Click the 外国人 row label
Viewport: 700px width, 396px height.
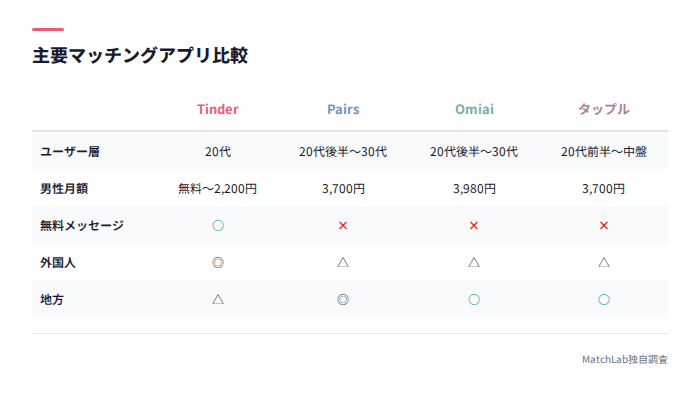click(58, 263)
